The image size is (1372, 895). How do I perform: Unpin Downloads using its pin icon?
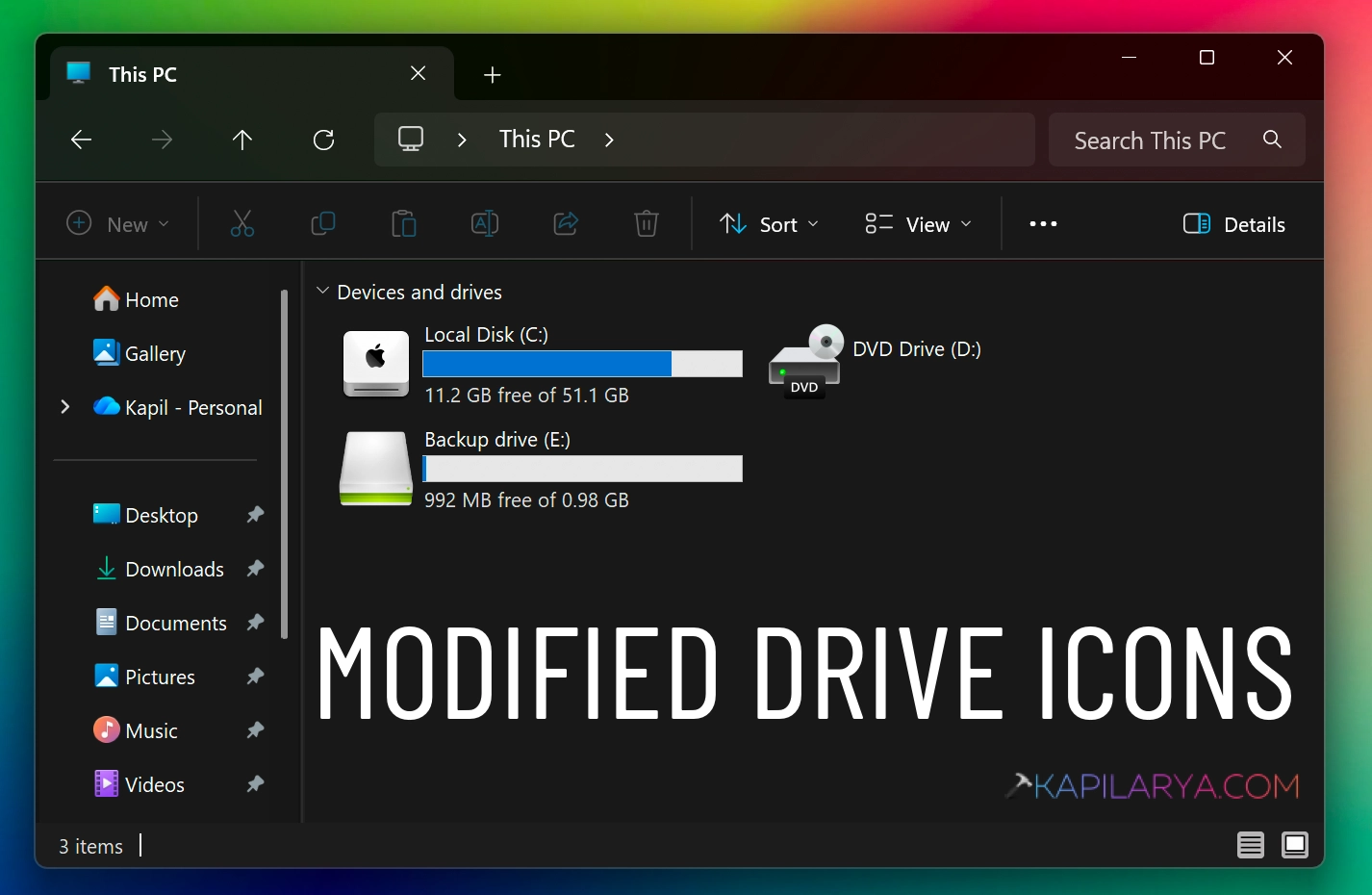[x=255, y=569]
